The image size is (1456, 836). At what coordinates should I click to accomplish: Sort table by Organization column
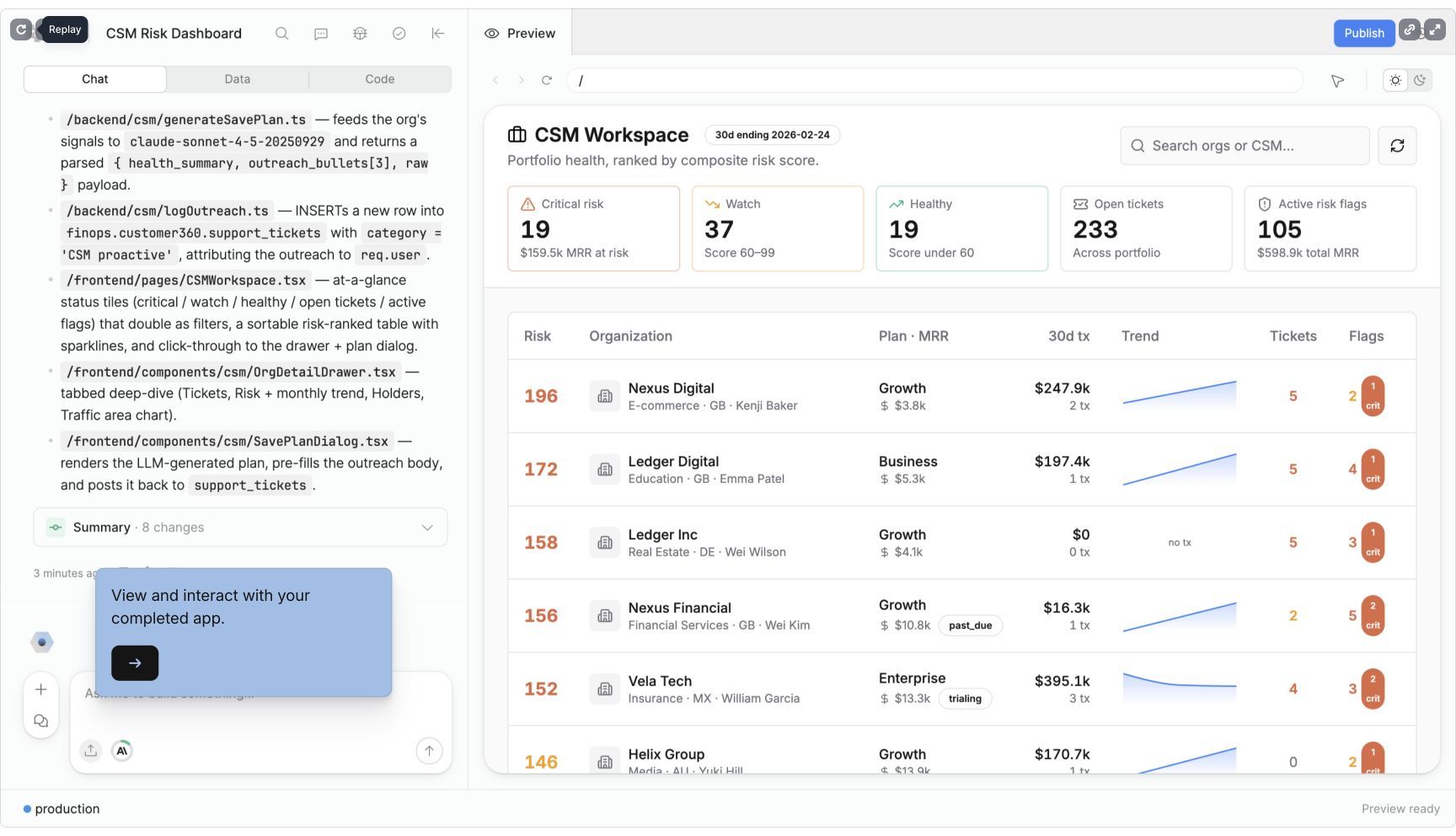pos(630,336)
